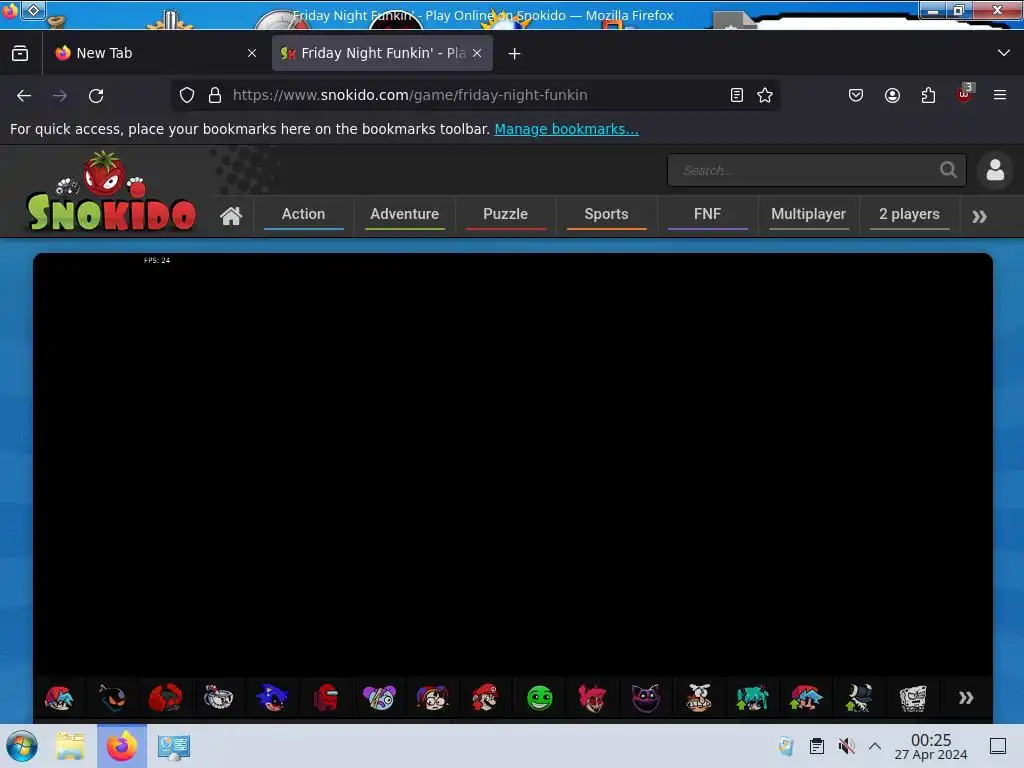
Task: Reload the current page
Action: point(96,95)
